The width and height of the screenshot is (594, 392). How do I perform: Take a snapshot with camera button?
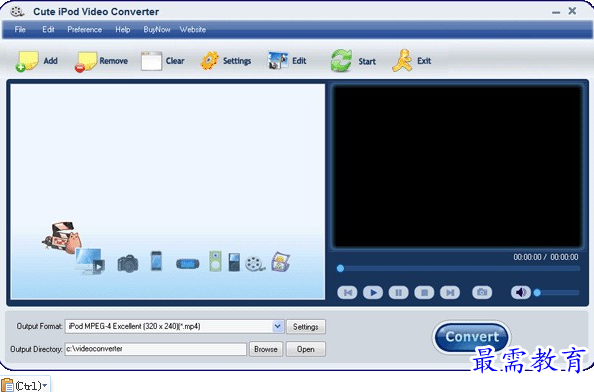click(x=482, y=292)
